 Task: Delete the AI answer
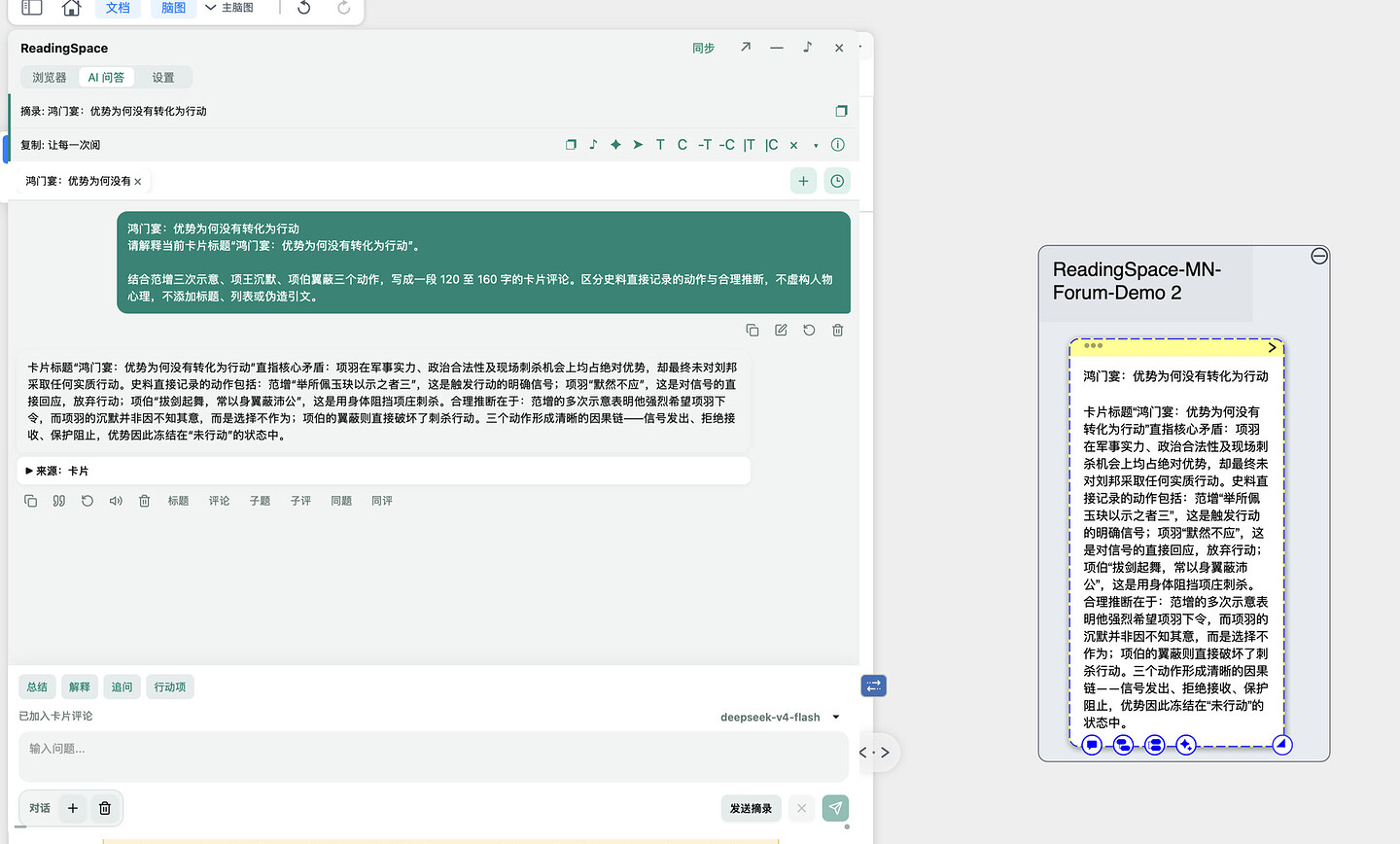(144, 501)
